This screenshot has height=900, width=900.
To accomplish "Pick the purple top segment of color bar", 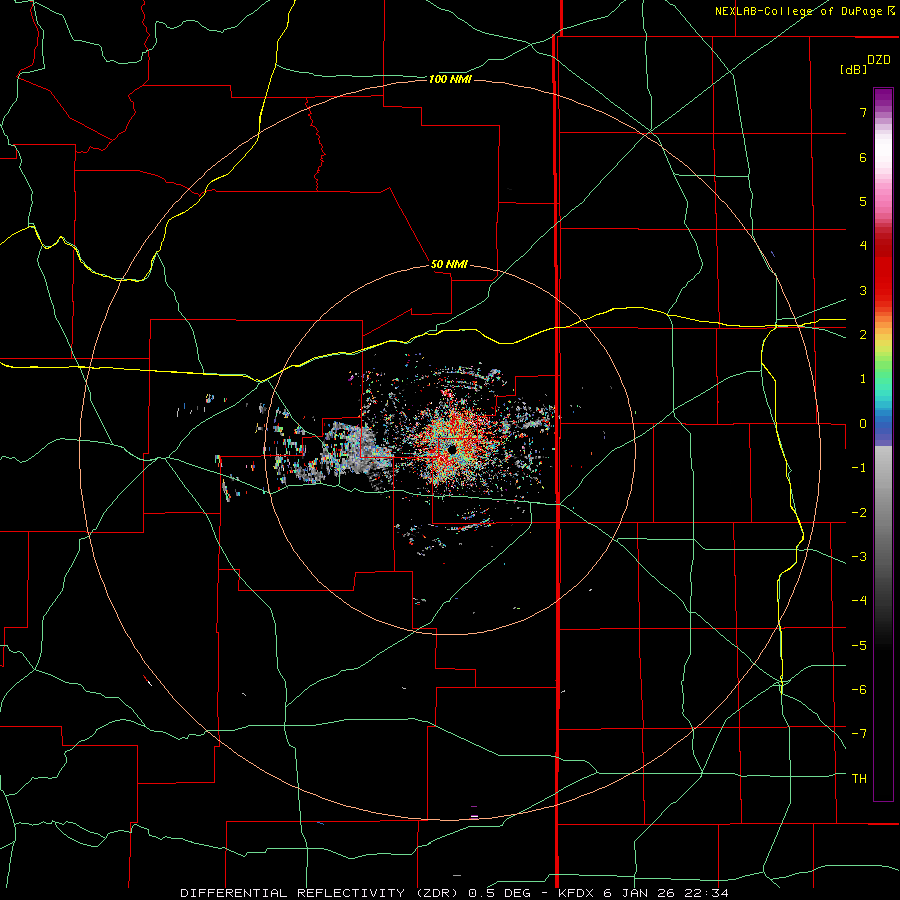I will (883, 98).
